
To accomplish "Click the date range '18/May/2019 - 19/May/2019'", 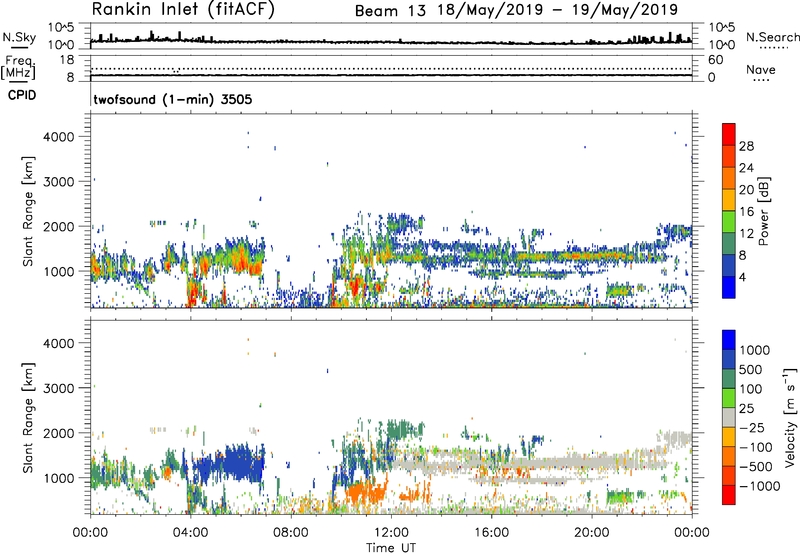I will pyautogui.click(x=558, y=10).
